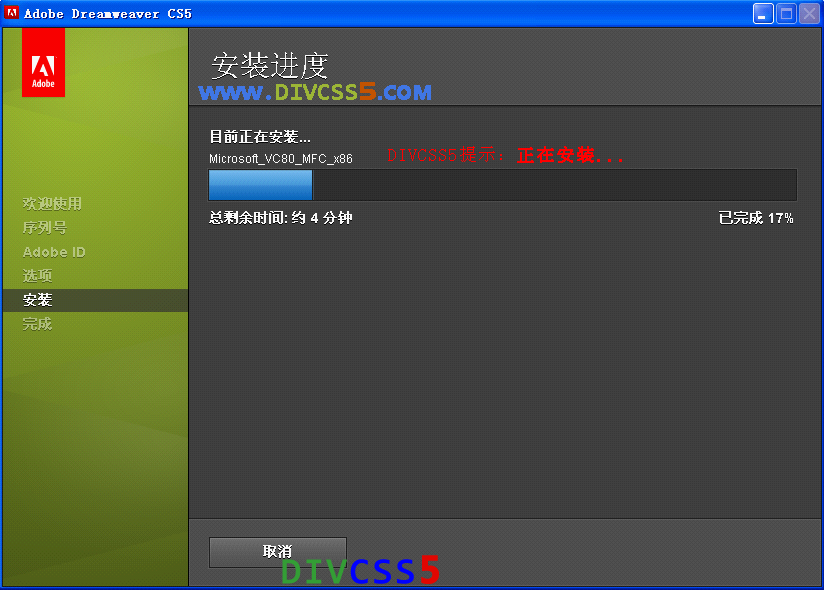Click the Adobe Dreamweaver CS5 window title

(x=108, y=14)
